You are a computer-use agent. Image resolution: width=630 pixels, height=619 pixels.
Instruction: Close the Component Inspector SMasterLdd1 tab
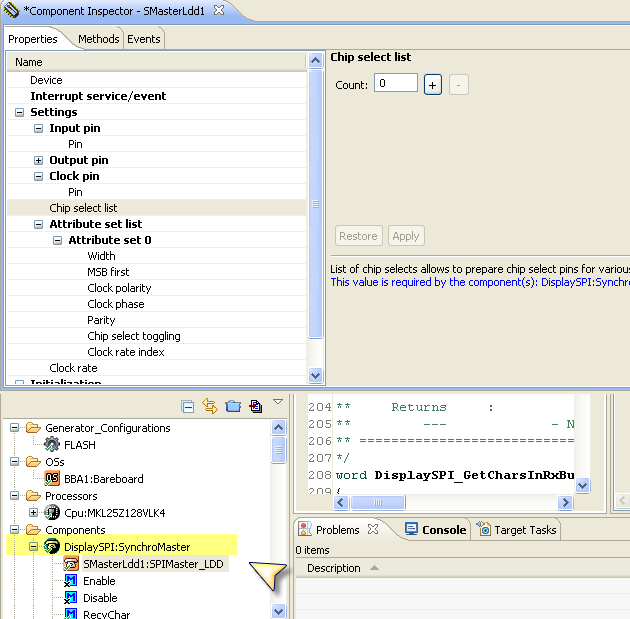click(219, 10)
